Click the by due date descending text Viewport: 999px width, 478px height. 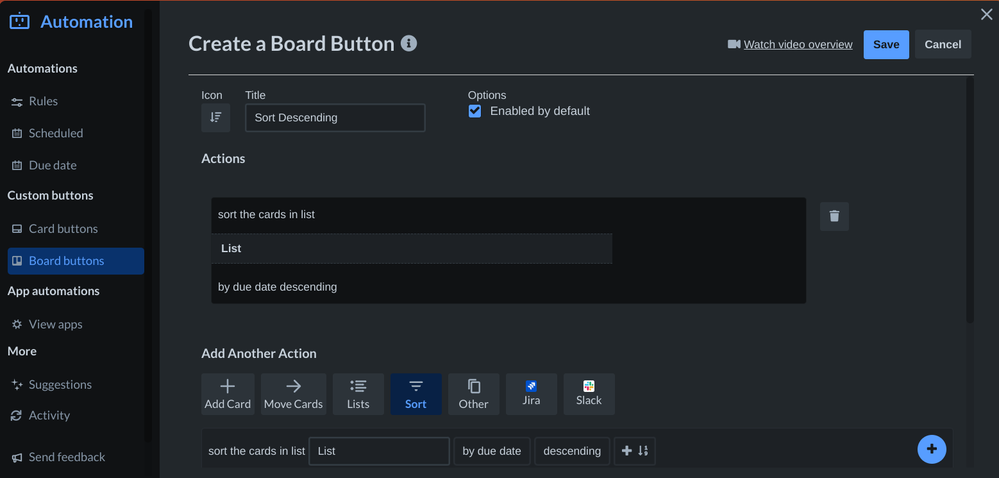click(x=277, y=287)
